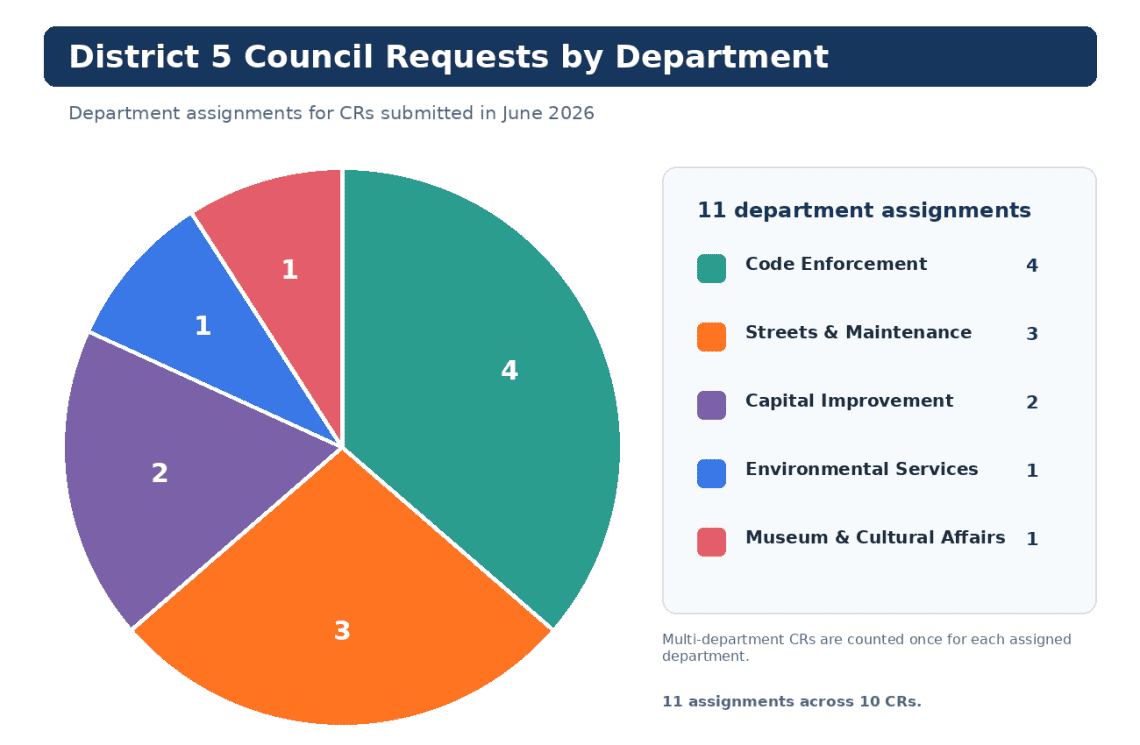Viewport: 1140px width, 745px height.
Task: Click the purple Capital Improvement legend swatch
Action: 711,405
